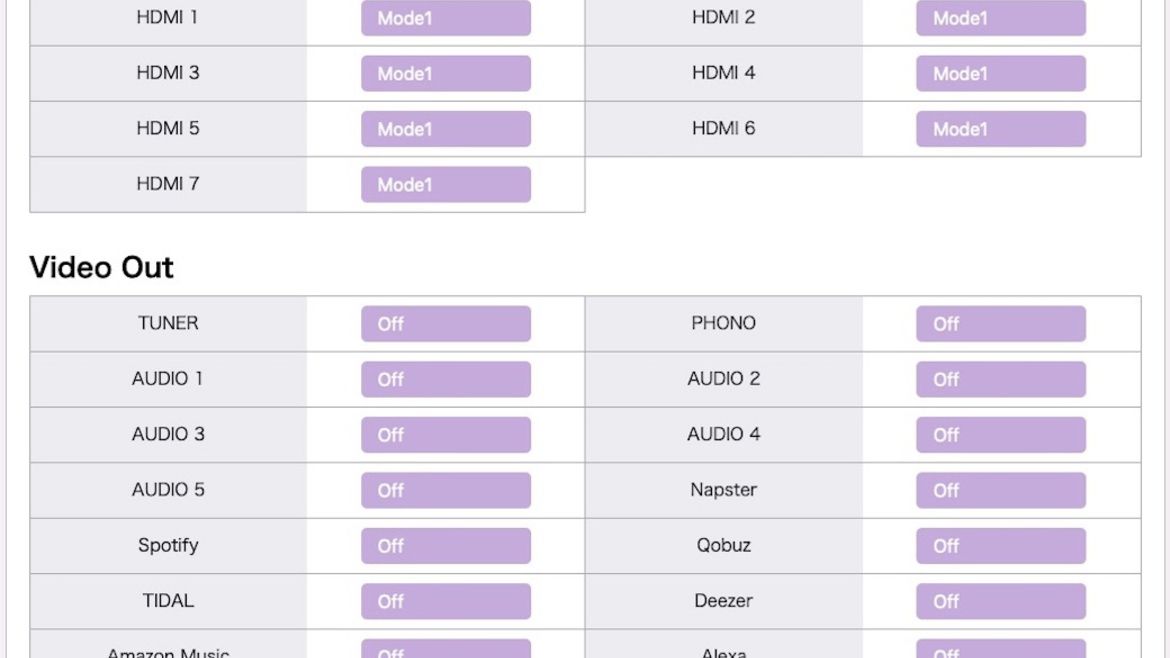Screen dimensions: 1170x658
Task: Change Napster Video Out setting
Action: 1000,490
